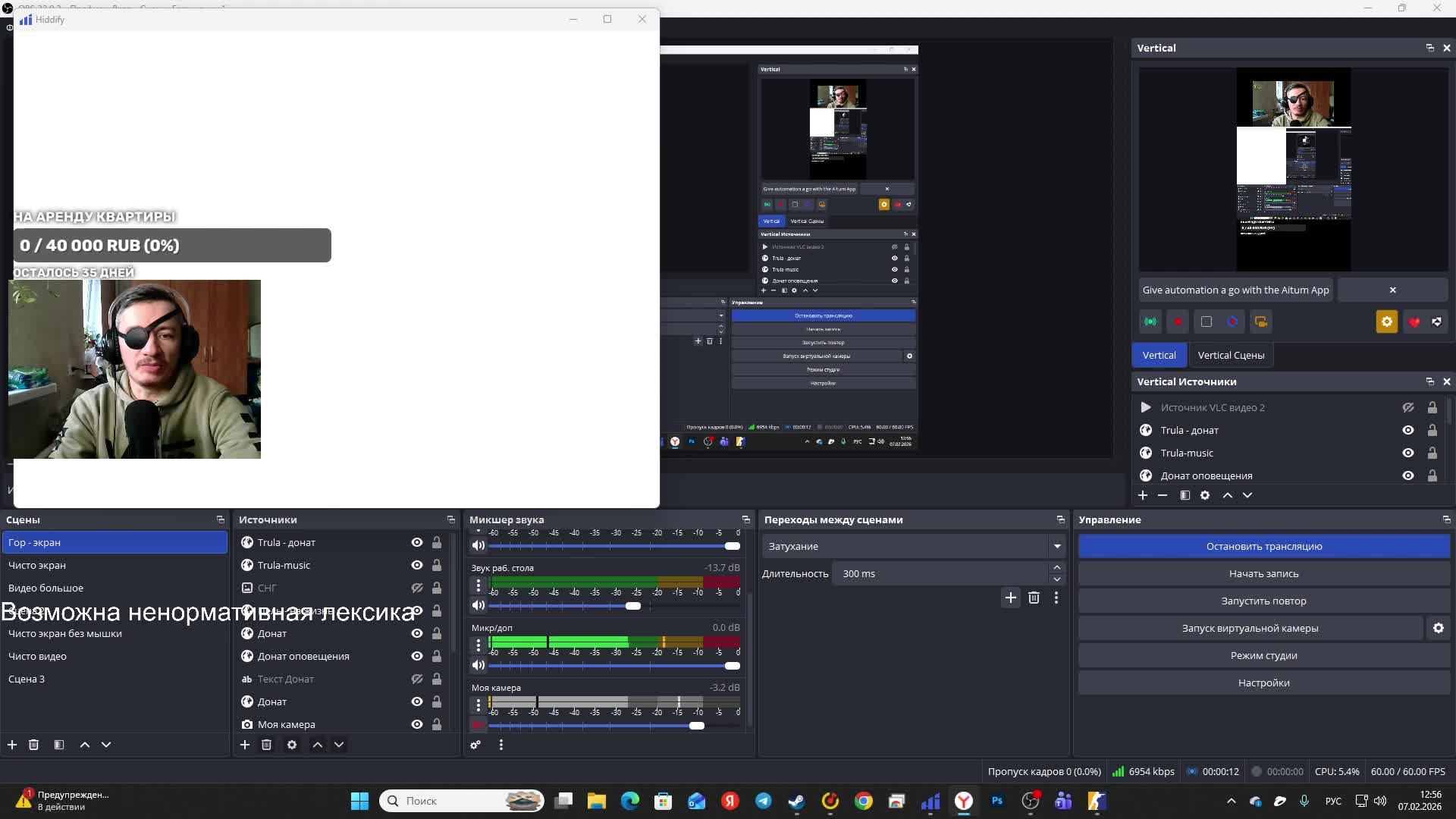This screenshot has width=1456, height=819.
Task: Show the Текст Донат source
Action: point(416,679)
